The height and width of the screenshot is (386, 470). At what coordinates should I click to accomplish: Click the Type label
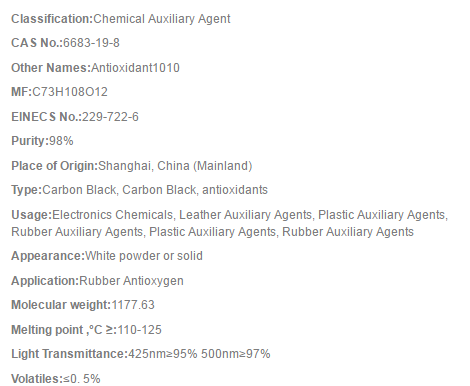(x=27, y=190)
